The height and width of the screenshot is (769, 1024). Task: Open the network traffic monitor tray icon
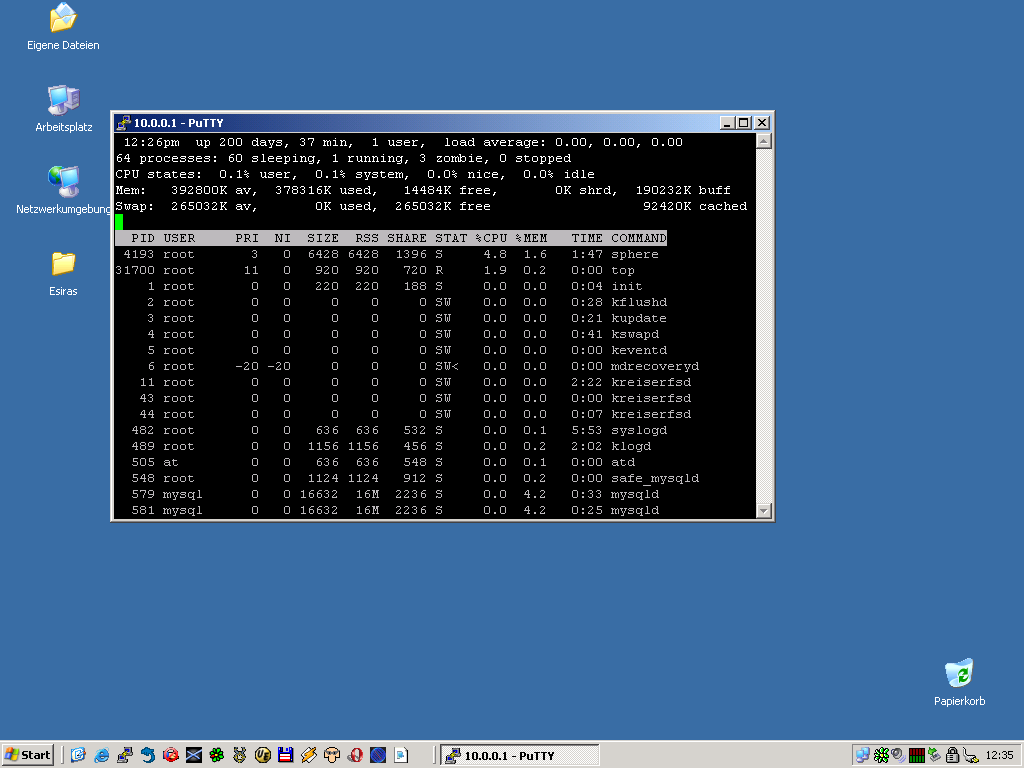click(x=916, y=755)
